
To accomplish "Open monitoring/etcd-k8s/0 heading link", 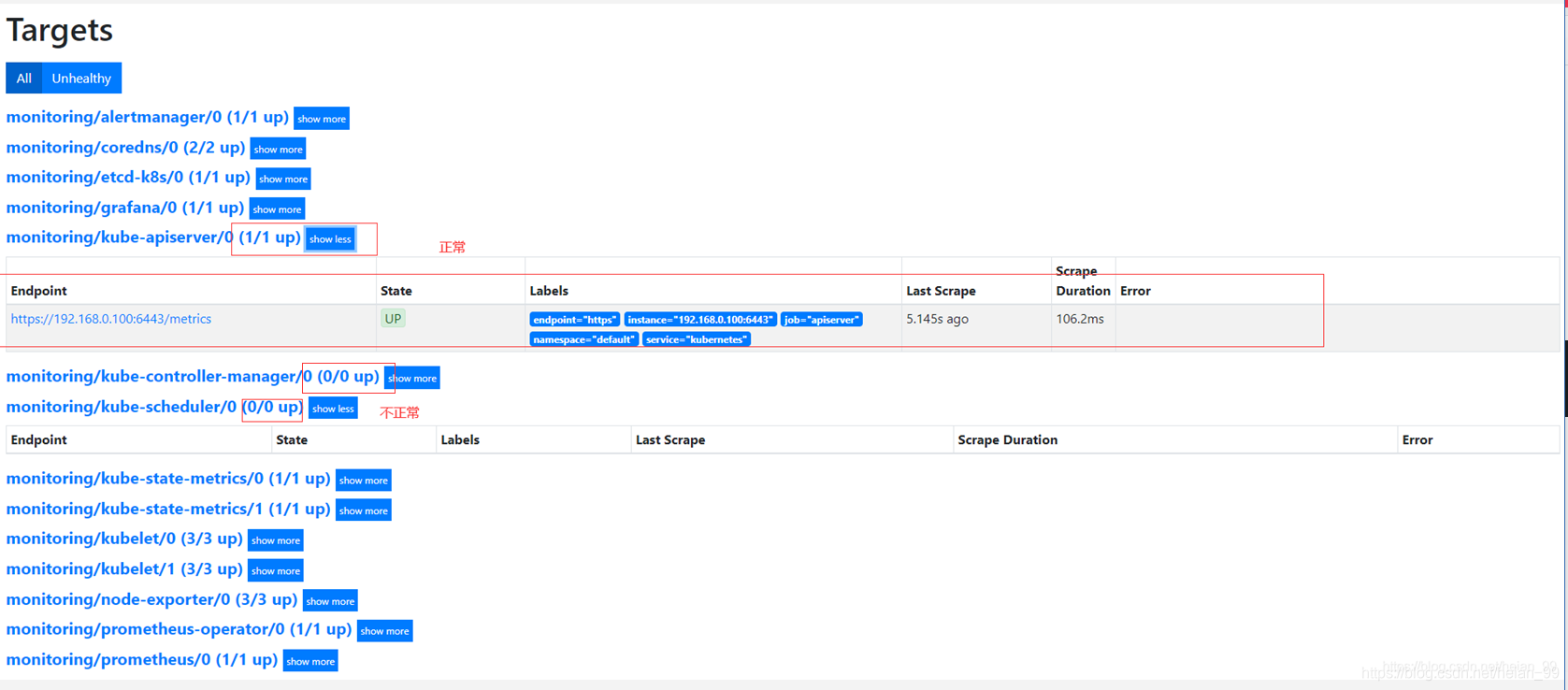I will (x=128, y=177).
